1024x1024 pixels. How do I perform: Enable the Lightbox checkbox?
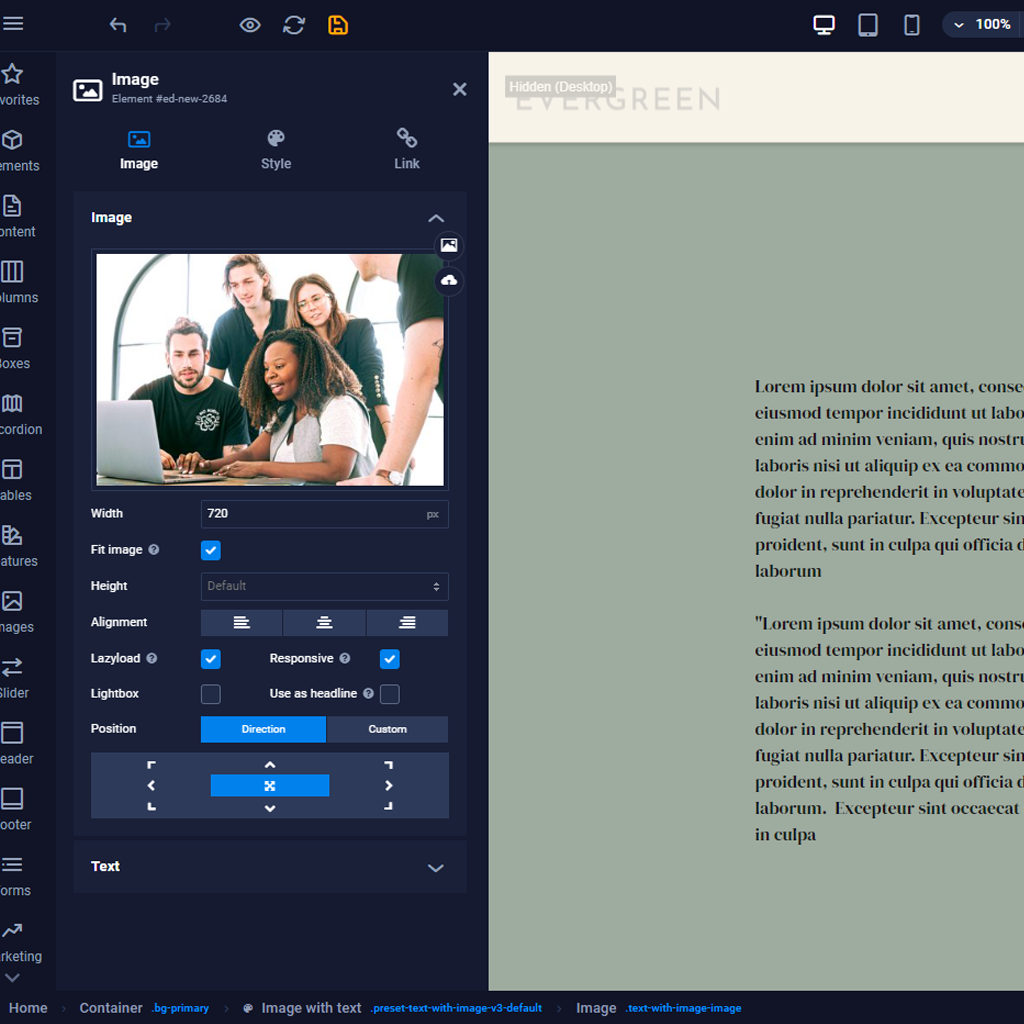point(210,694)
